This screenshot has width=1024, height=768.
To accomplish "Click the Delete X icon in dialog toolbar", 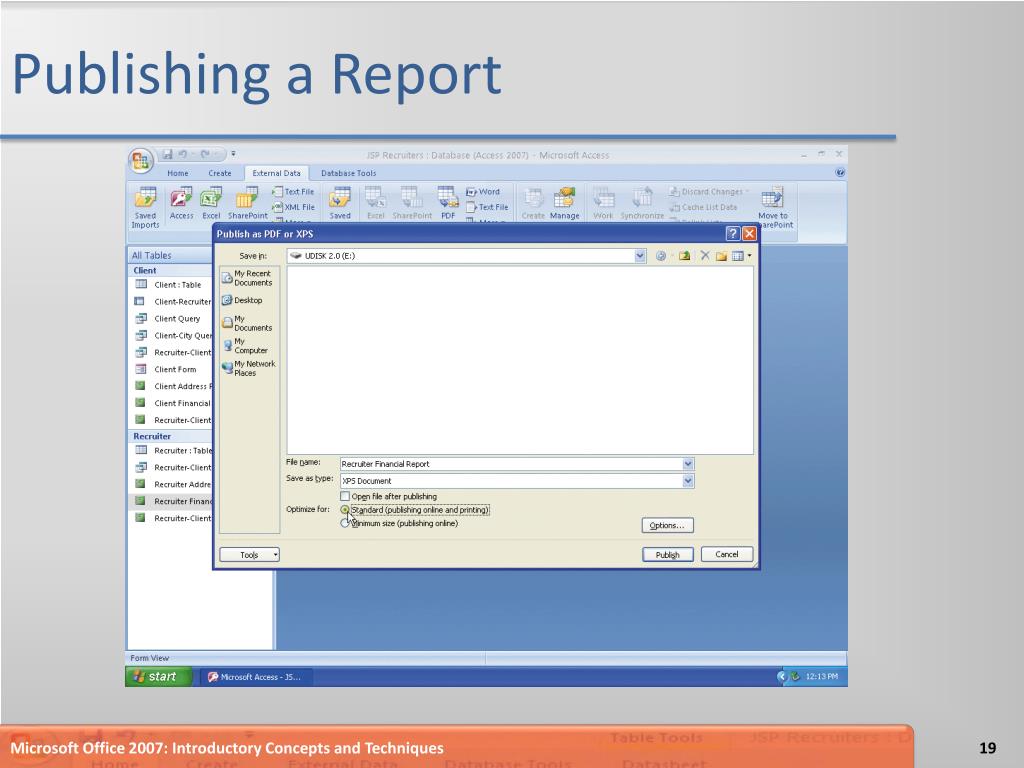I will (705, 256).
